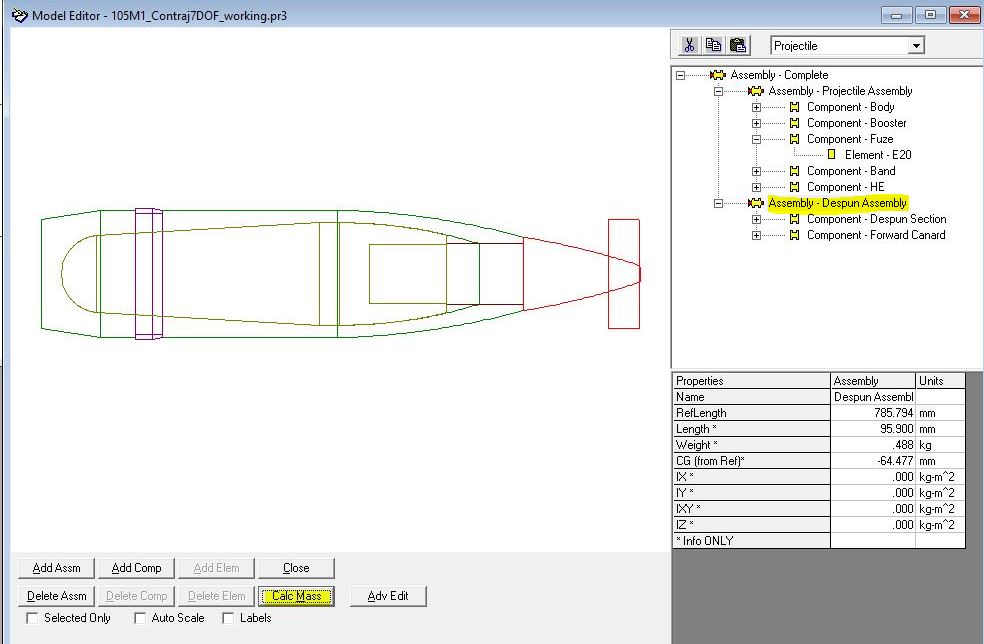Click the Projectile Assembly node icon

tap(755, 91)
